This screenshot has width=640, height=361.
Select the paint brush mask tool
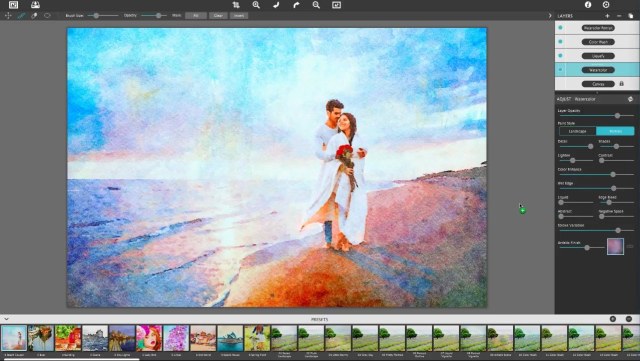tap(21, 16)
